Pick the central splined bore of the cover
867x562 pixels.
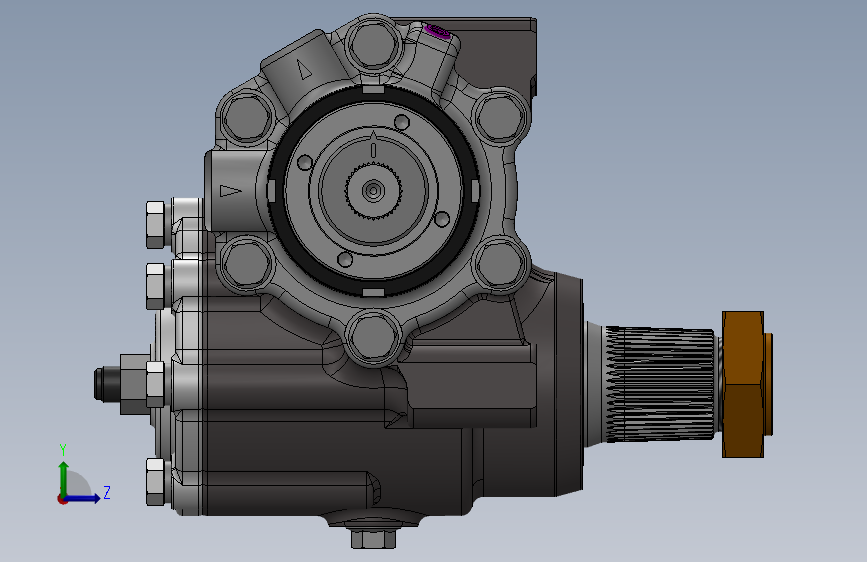click(373, 191)
